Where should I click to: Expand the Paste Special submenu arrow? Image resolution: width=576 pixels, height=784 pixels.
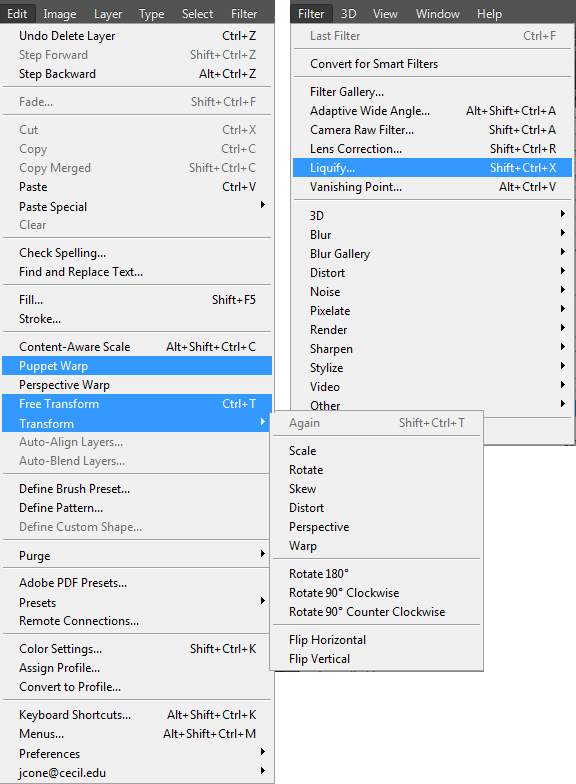click(x=262, y=204)
